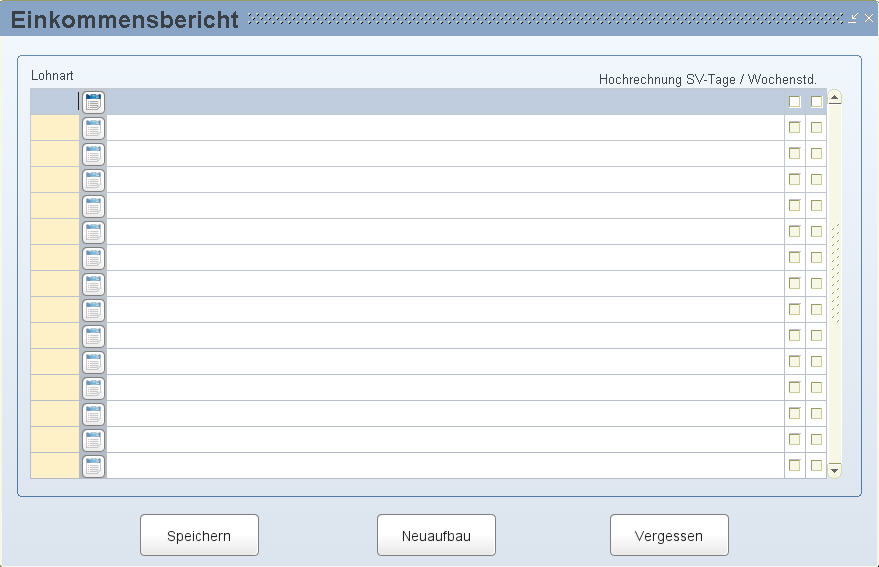Open the Lohnart lookup icon in sixth row
Viewport: 879px width, 567px height.
tap(93, 232)
